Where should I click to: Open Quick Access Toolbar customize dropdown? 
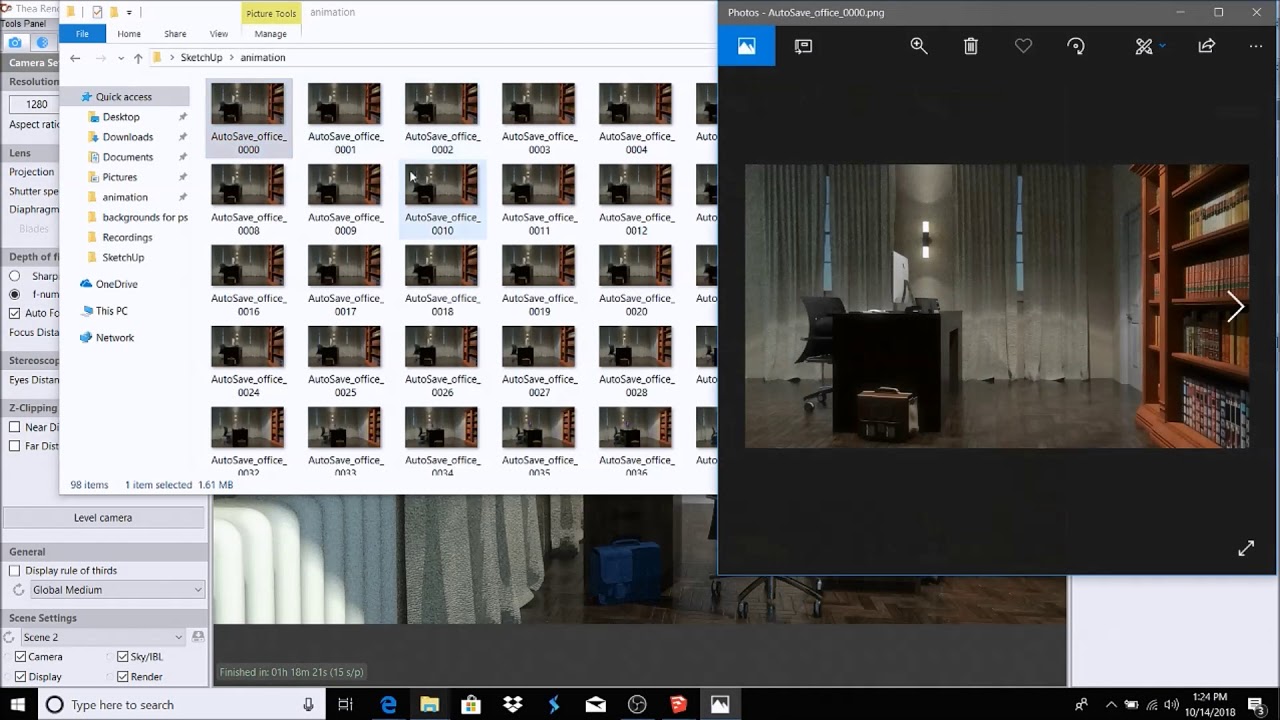tap(129, 13)
